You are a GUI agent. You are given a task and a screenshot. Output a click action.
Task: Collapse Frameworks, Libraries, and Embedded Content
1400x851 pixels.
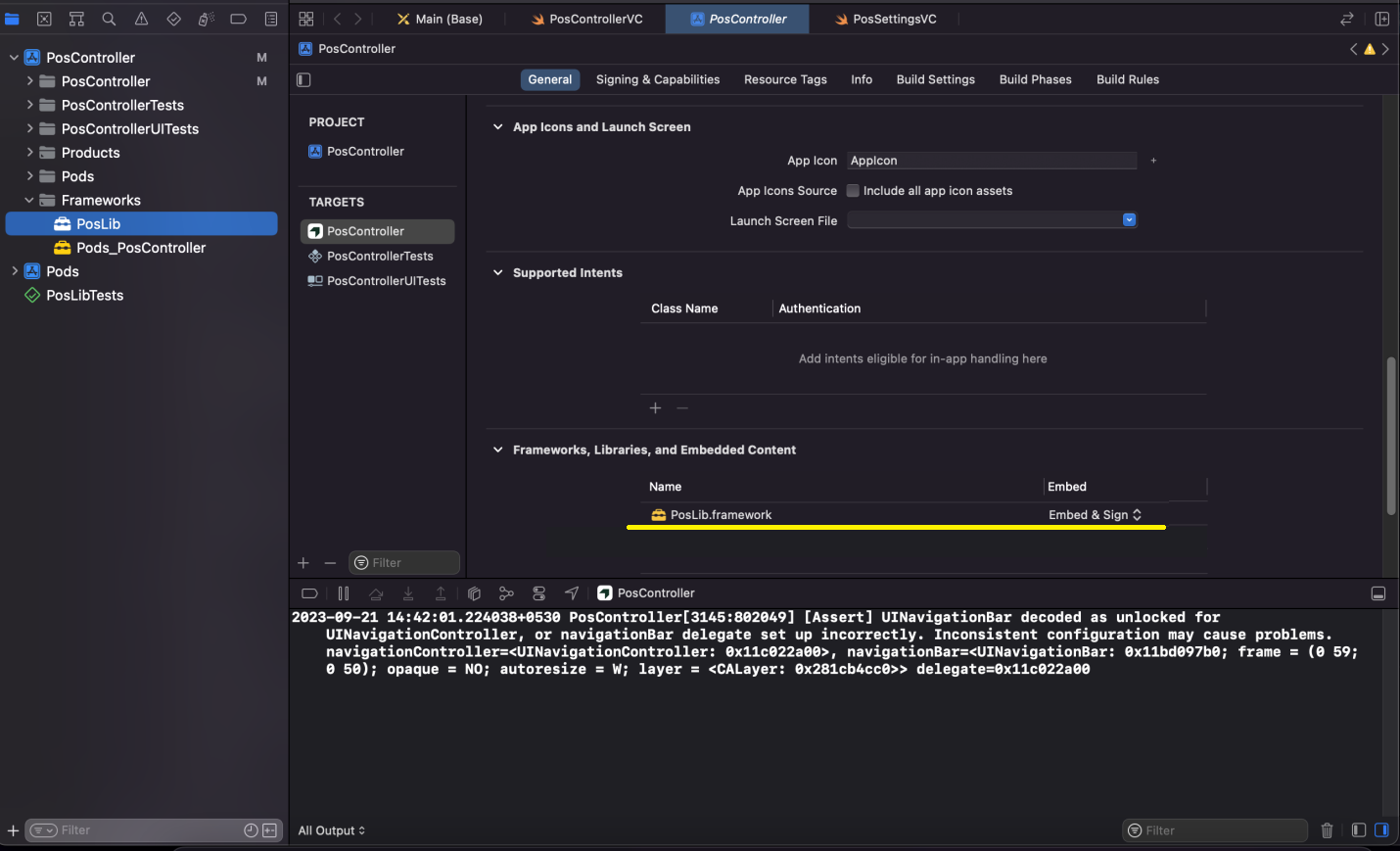coord(497,450)
